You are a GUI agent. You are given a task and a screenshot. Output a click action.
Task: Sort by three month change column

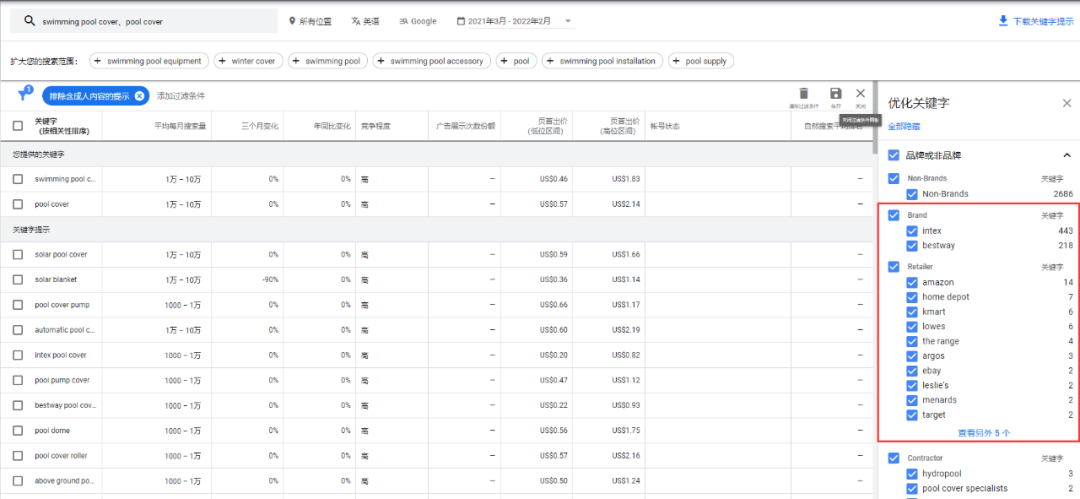pos(260,126)
